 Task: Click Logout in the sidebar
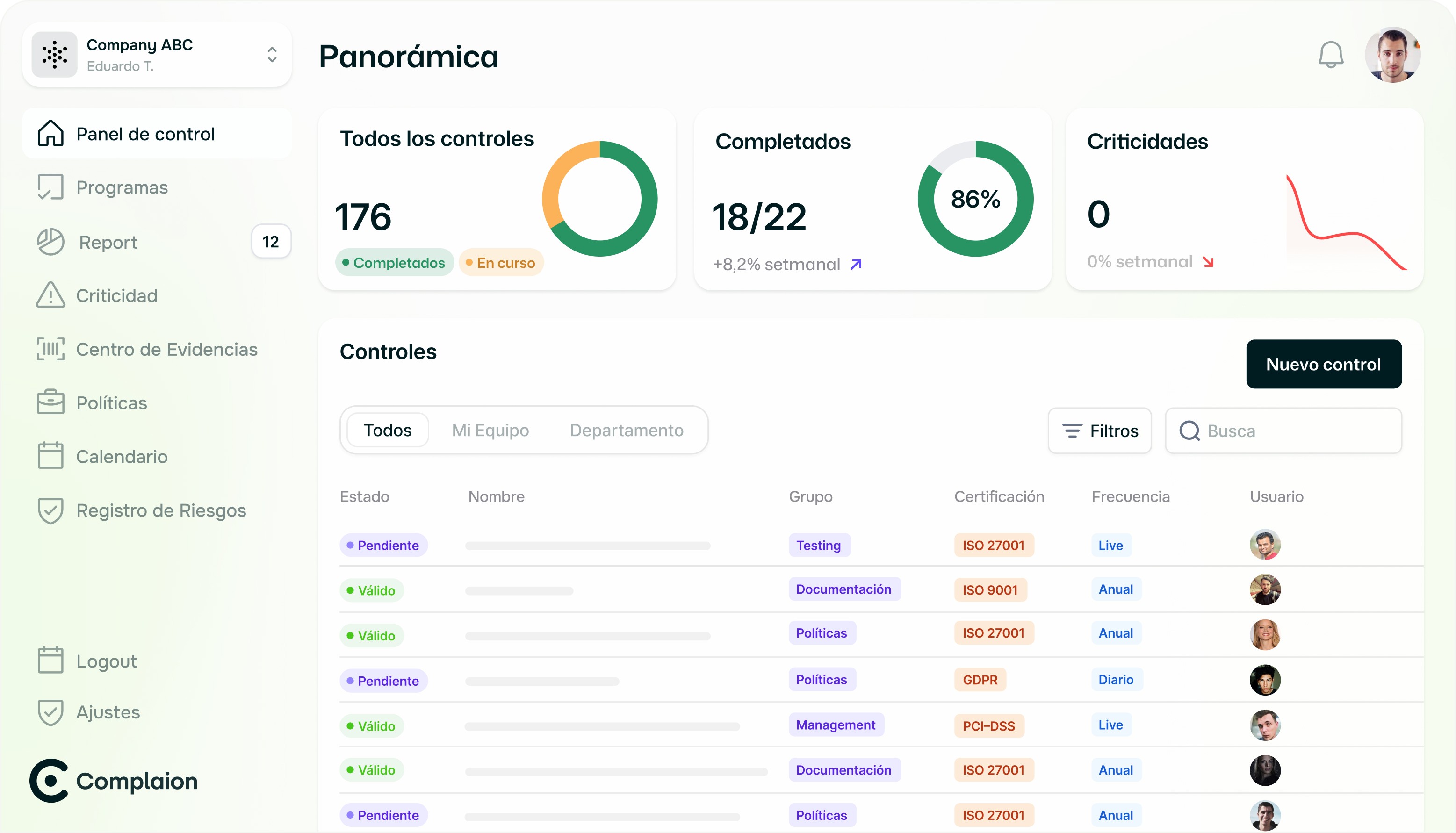pos(107,661)
